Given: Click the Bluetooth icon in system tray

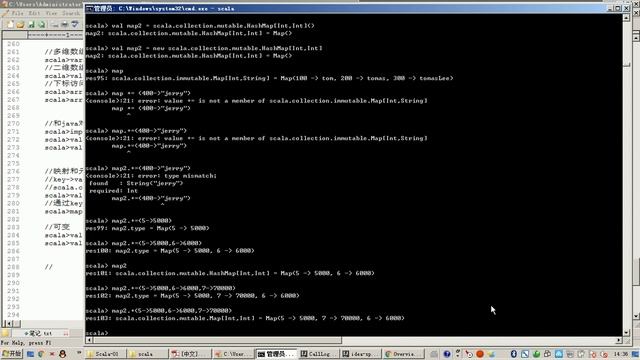Looking at the screenshot, I should pyautogui.click(x=514, y=354).
